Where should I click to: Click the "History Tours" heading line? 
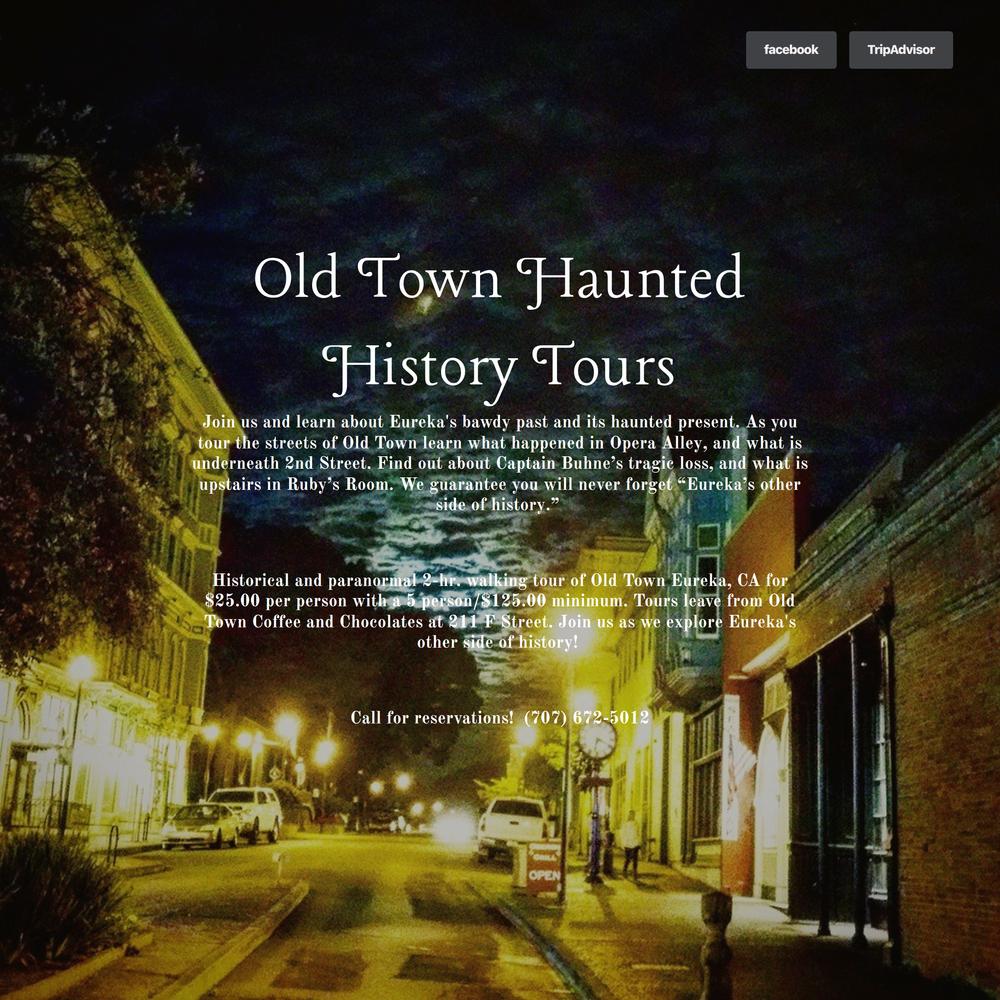503,367
